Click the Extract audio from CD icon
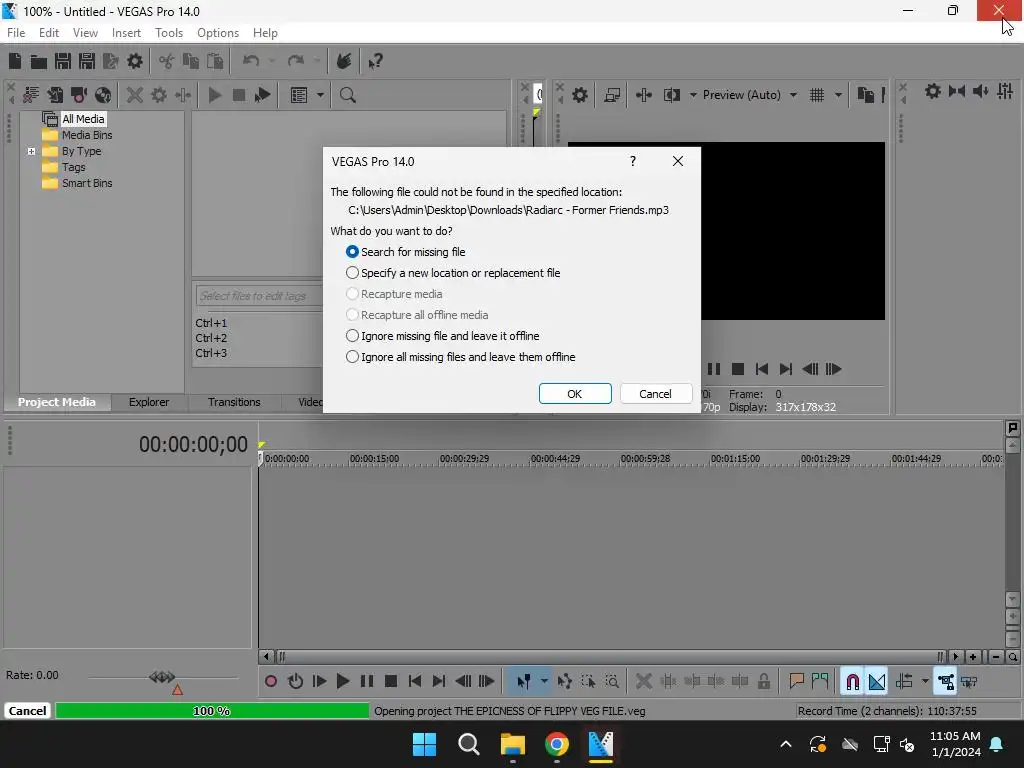The image size is (1024, 768). click(x=103, y=95)
